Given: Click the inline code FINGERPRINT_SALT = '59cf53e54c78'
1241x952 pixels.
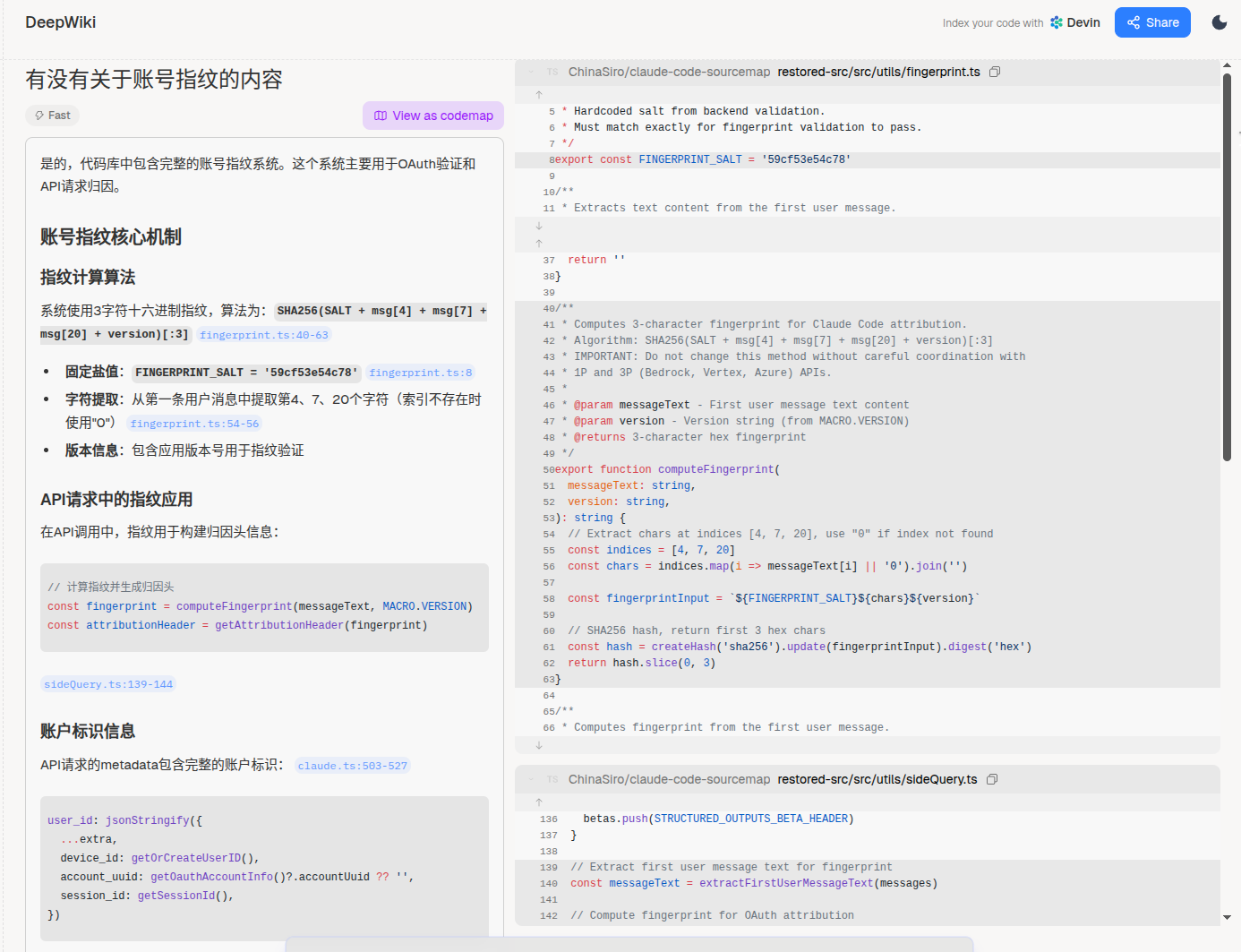Looking at the screenshot, I should click(246, 373).
